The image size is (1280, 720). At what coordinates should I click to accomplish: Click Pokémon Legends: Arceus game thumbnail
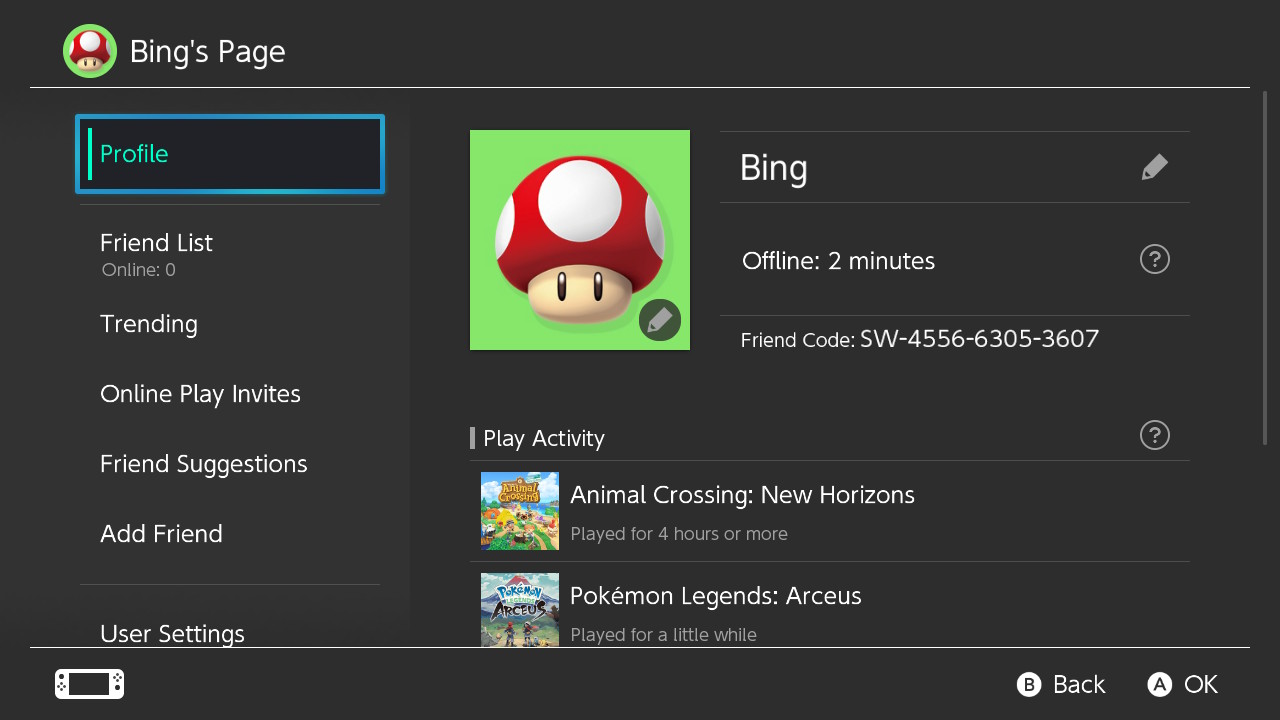(520, 610)
